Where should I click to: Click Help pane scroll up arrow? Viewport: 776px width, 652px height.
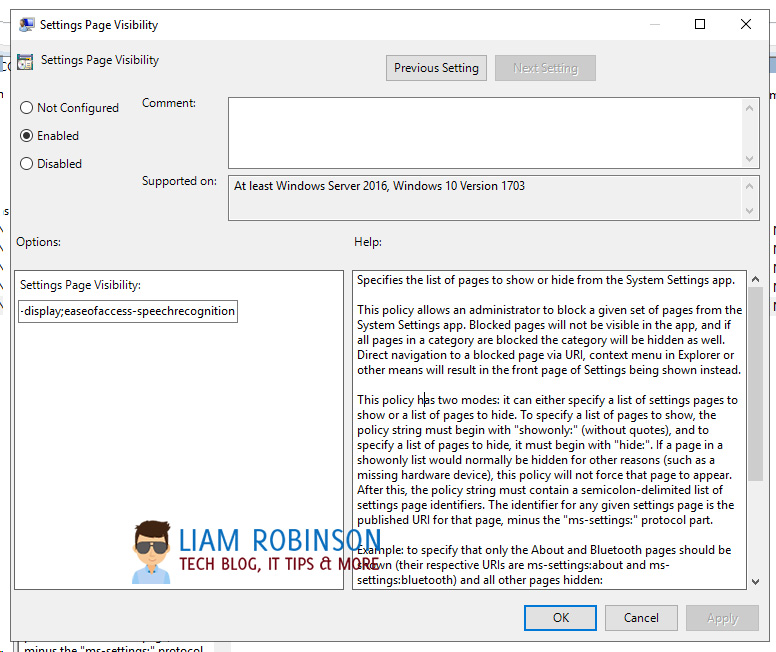point(755,279)
